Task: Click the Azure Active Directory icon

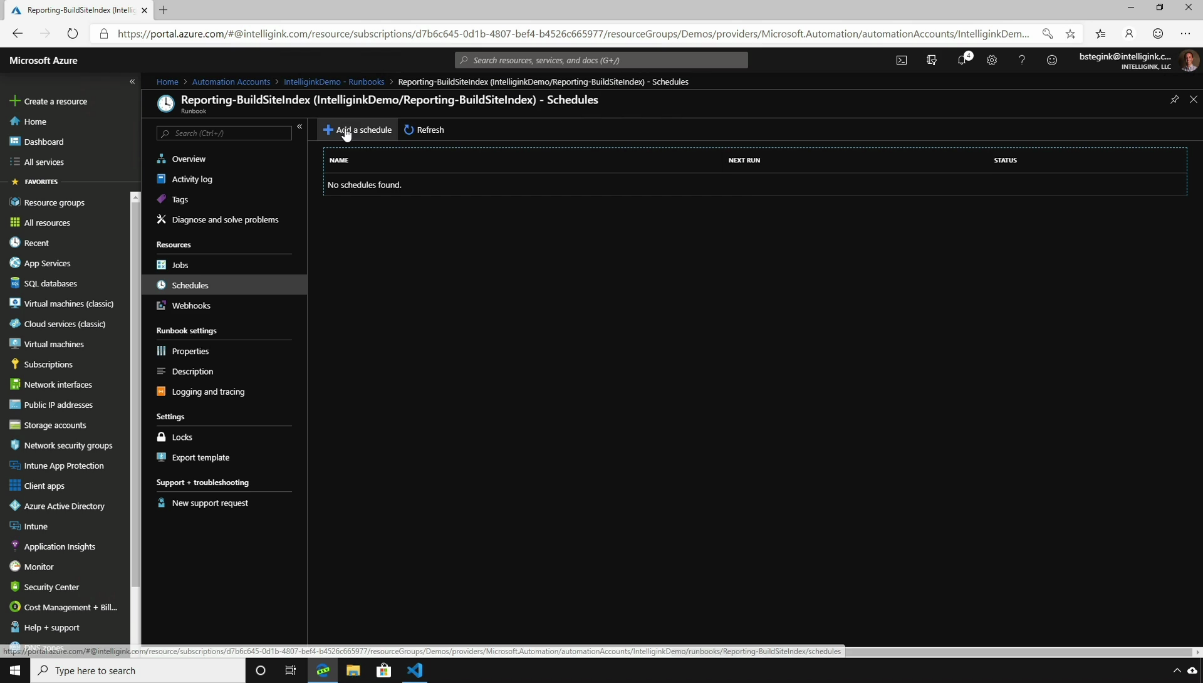Action: pyautogui.click(x=15, y=506)
